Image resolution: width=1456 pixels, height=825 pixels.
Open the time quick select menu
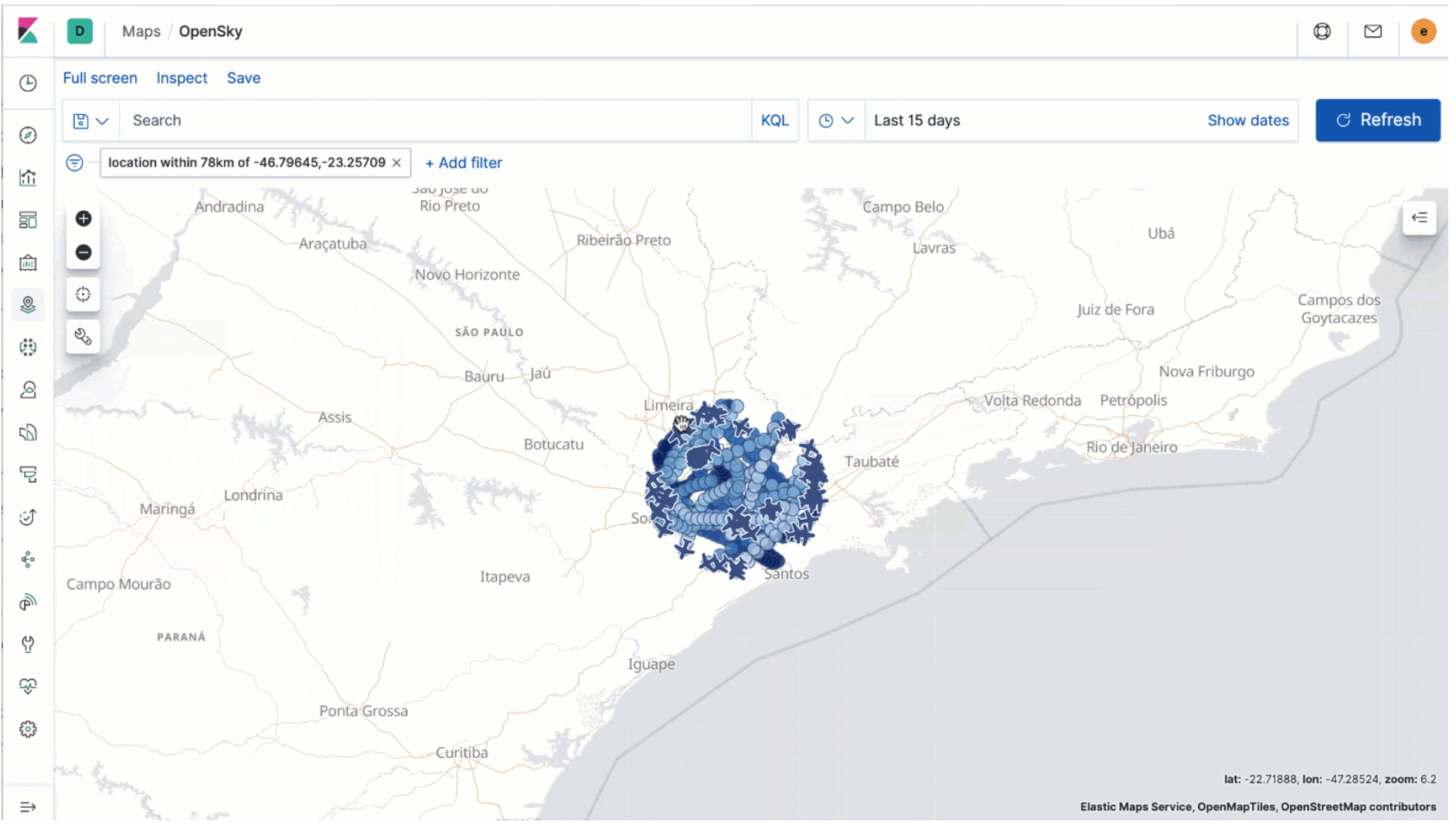(x=835, y=121)
